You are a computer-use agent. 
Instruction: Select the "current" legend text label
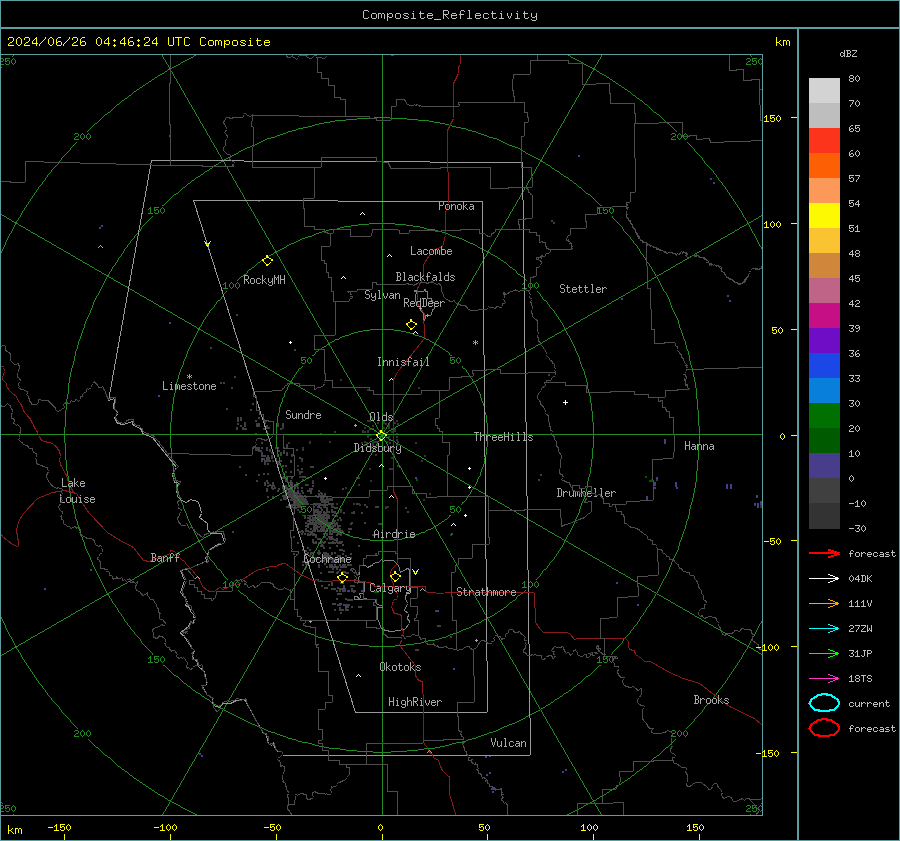[x=869, y=703]
